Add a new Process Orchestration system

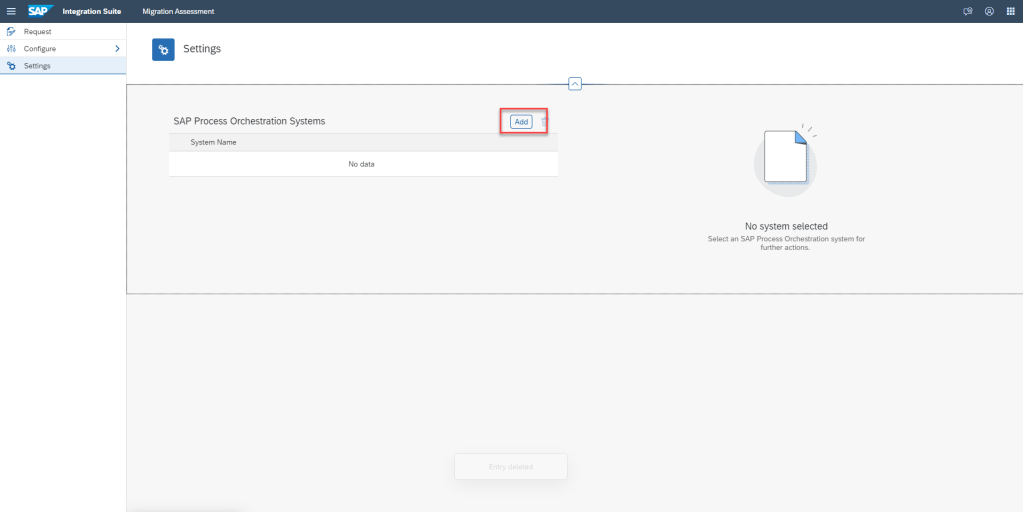(521, 121)
